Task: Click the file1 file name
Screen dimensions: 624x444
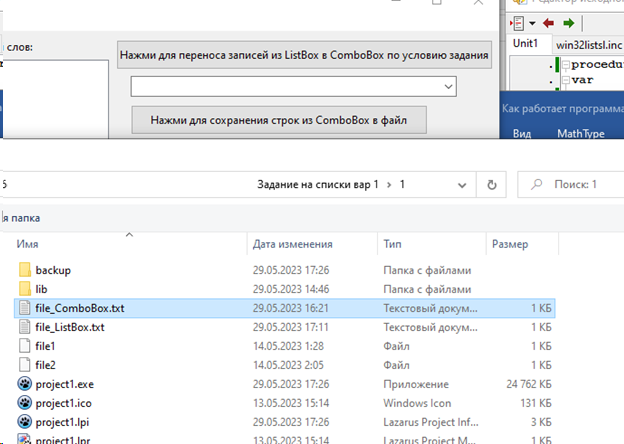Action: click(45, 346)
